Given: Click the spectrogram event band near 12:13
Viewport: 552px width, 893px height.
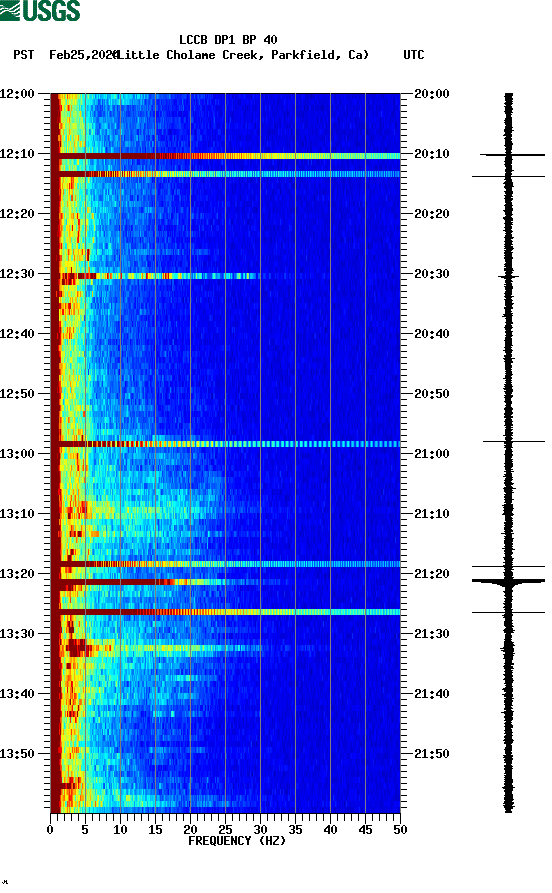Looking at the screenshot, I should [226, 174].
